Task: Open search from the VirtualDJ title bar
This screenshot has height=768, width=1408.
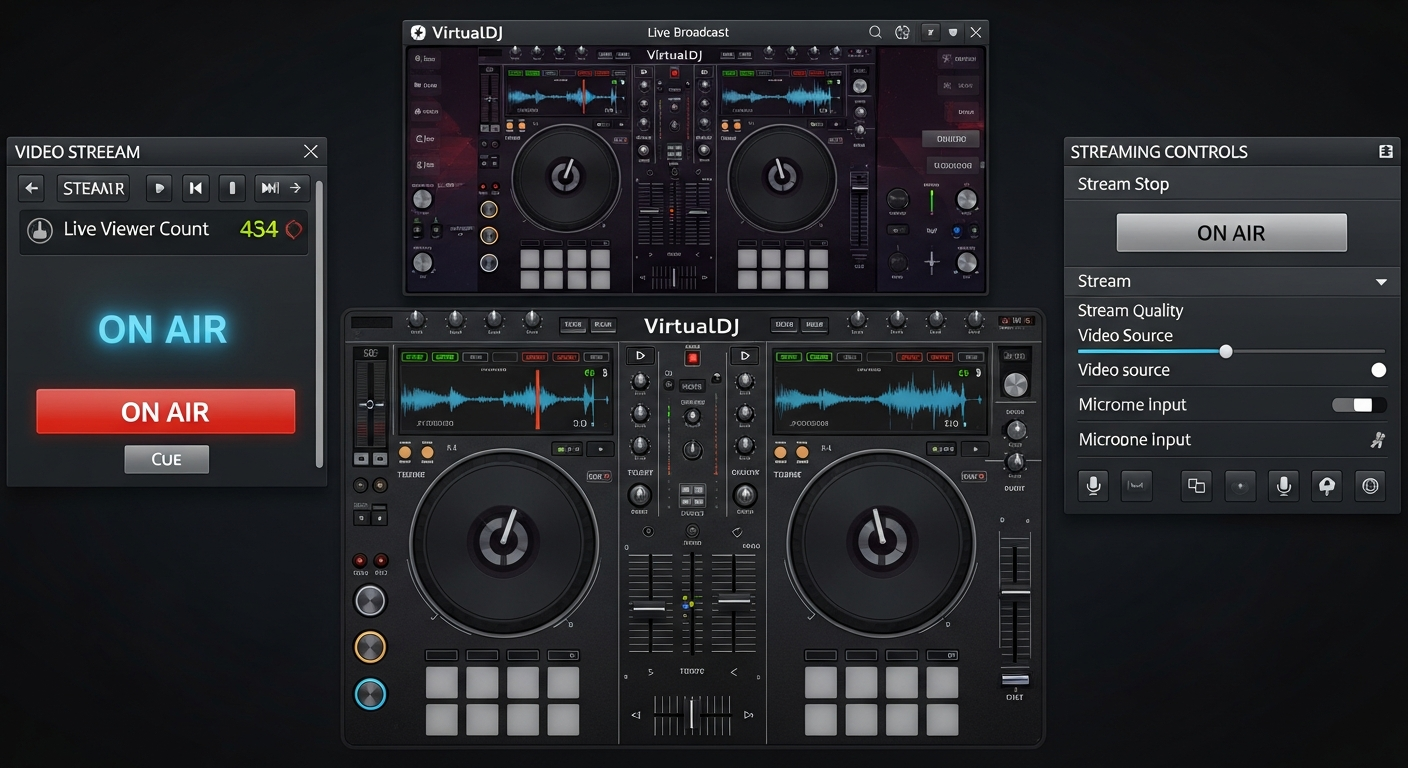Action: coord(875,31)
